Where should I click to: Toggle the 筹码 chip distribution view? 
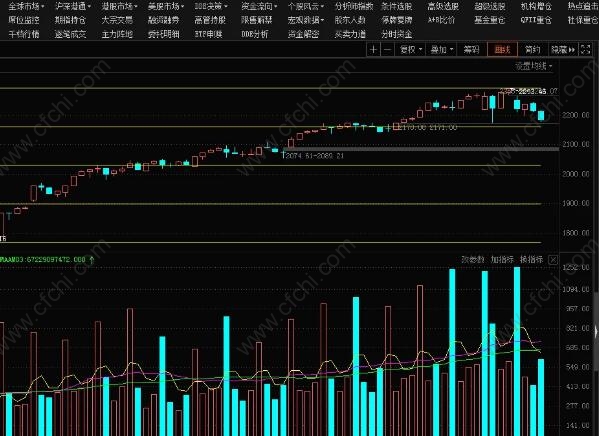click(x=471, y=49)
